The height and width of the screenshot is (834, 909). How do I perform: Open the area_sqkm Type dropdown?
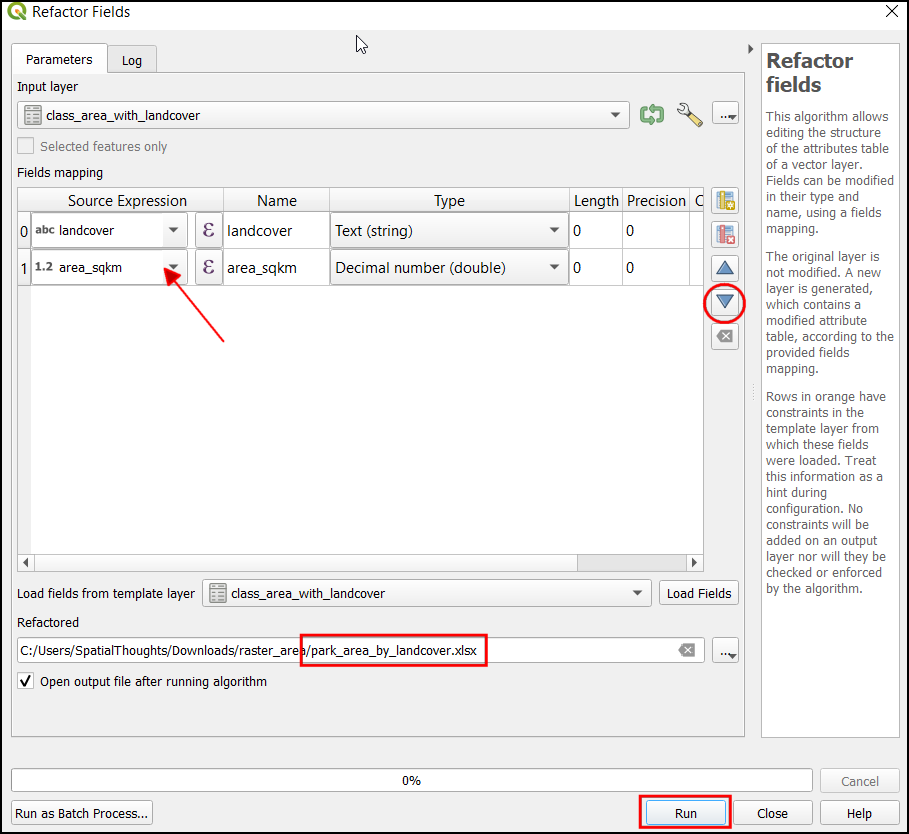(554, 268)
